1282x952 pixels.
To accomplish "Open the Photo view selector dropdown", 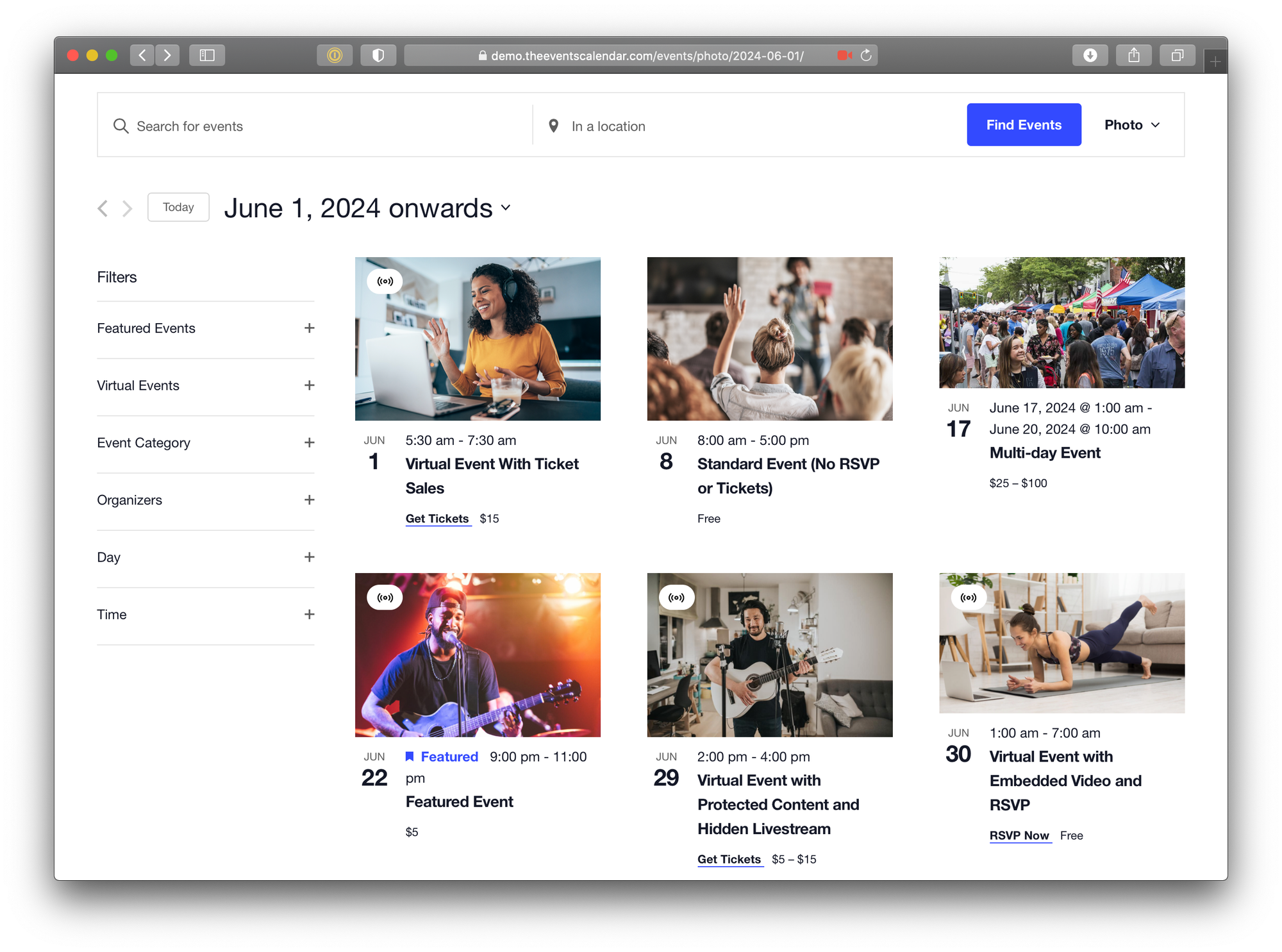I will point(1132,125).
